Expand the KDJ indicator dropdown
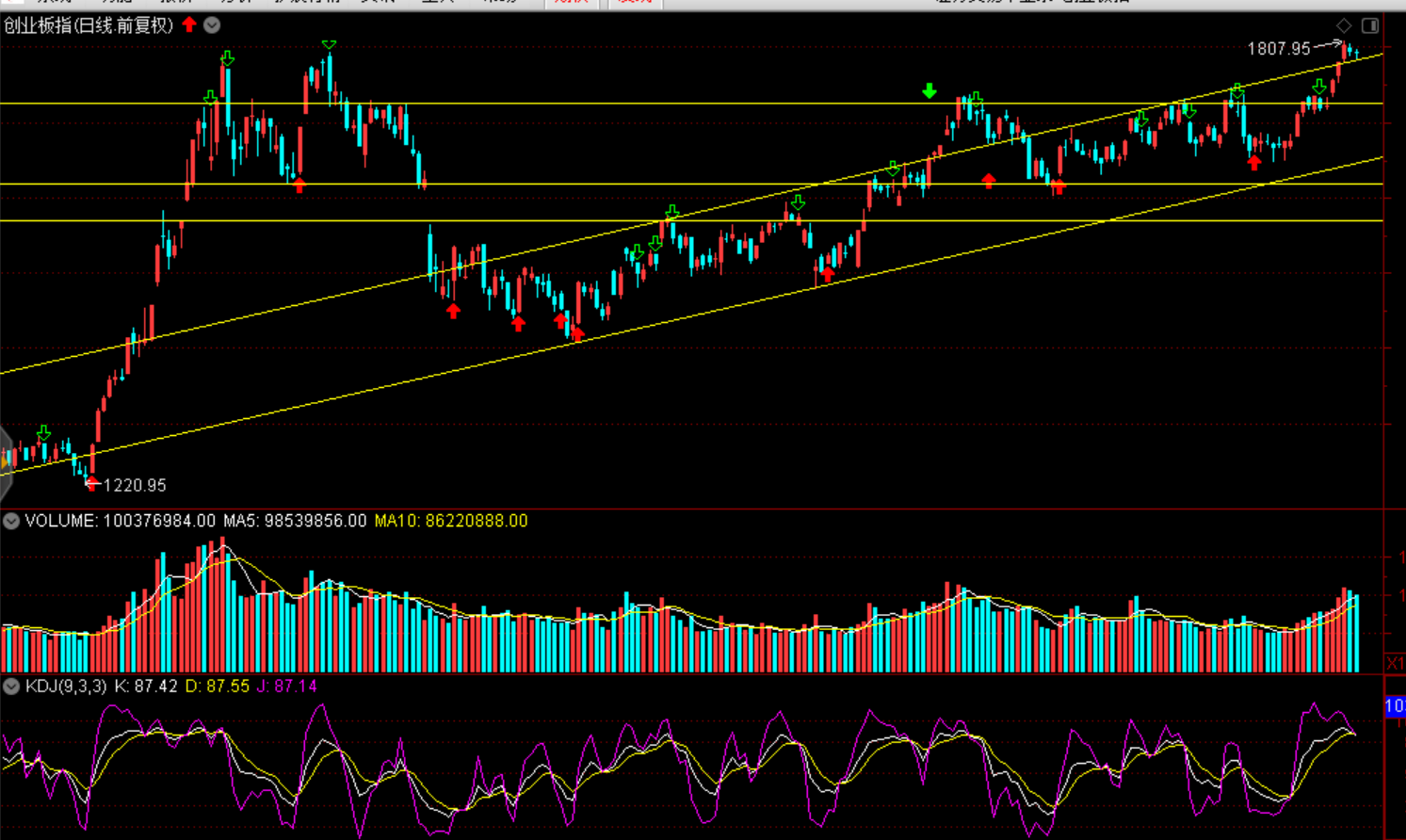1406x840 pixels. pyautogui.click(x=11, y=687)
